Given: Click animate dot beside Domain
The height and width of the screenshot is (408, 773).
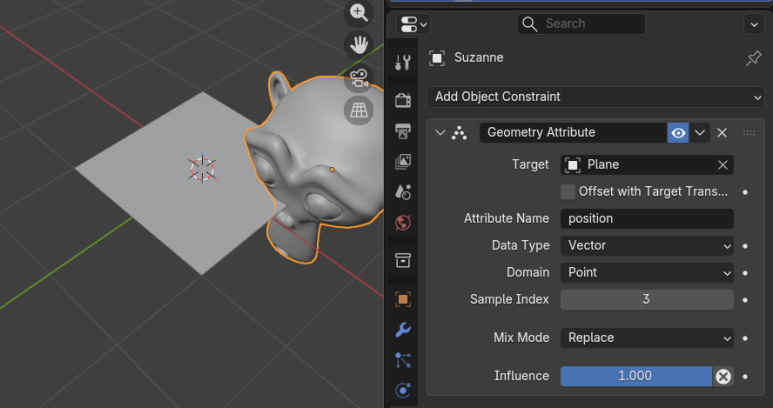Looking at the screenshot, I should (745, 273).
